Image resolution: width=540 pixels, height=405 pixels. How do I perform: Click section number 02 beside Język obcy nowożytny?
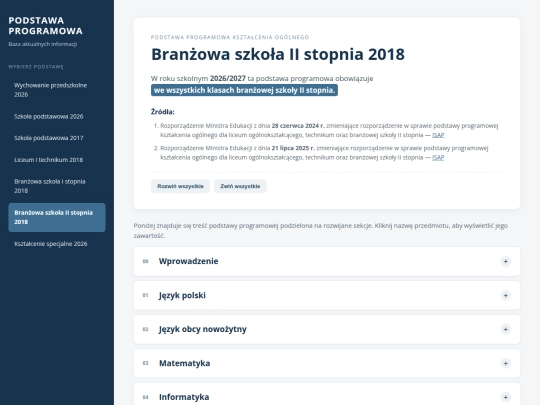145,329
